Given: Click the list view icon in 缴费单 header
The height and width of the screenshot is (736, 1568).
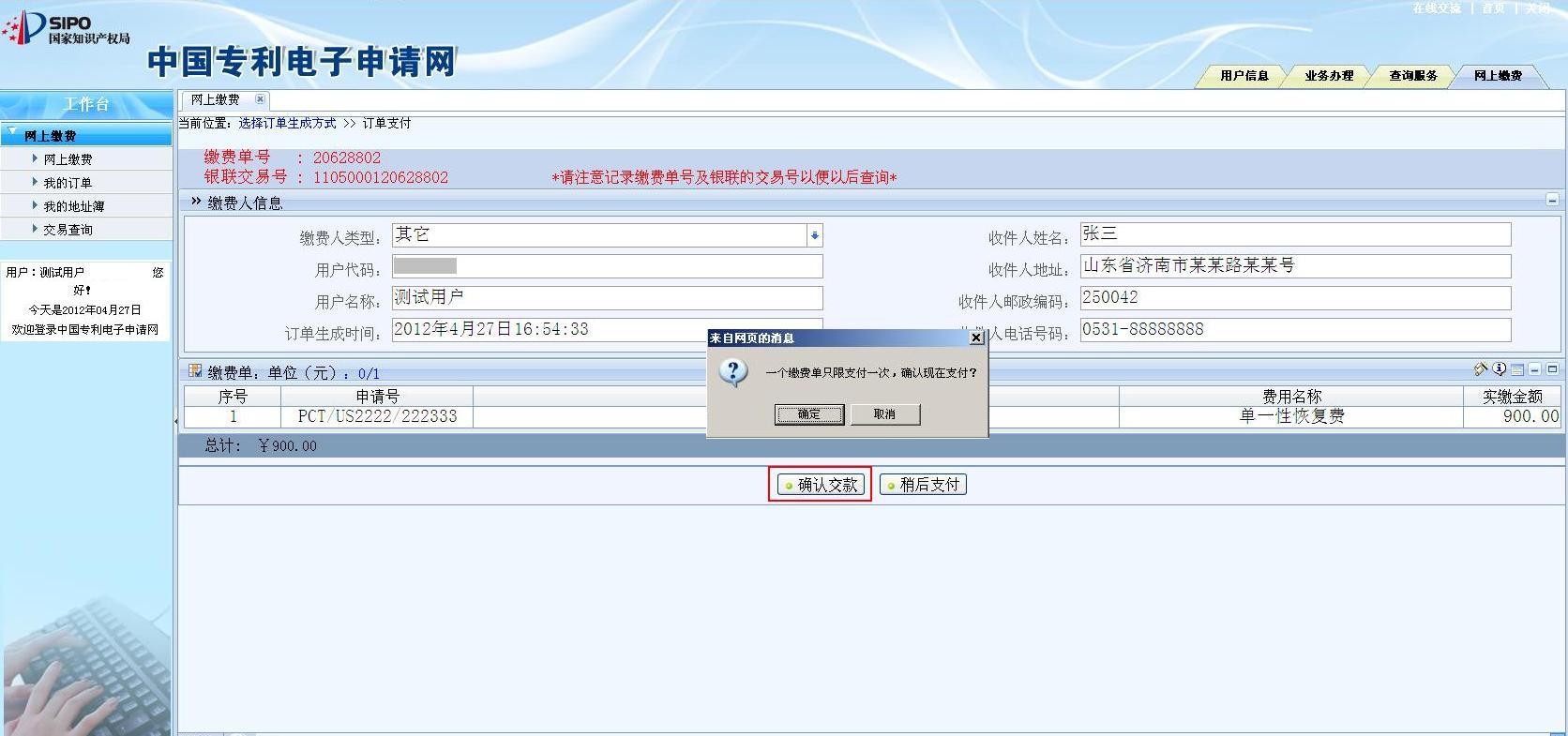Looking at the screenshot, I should coord(1517,370).
